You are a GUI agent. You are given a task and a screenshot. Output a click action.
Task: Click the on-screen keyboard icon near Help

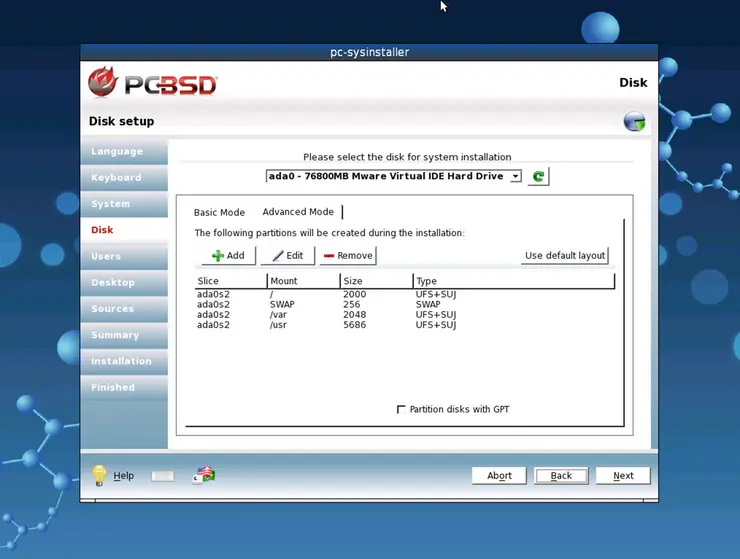(163, 476)
